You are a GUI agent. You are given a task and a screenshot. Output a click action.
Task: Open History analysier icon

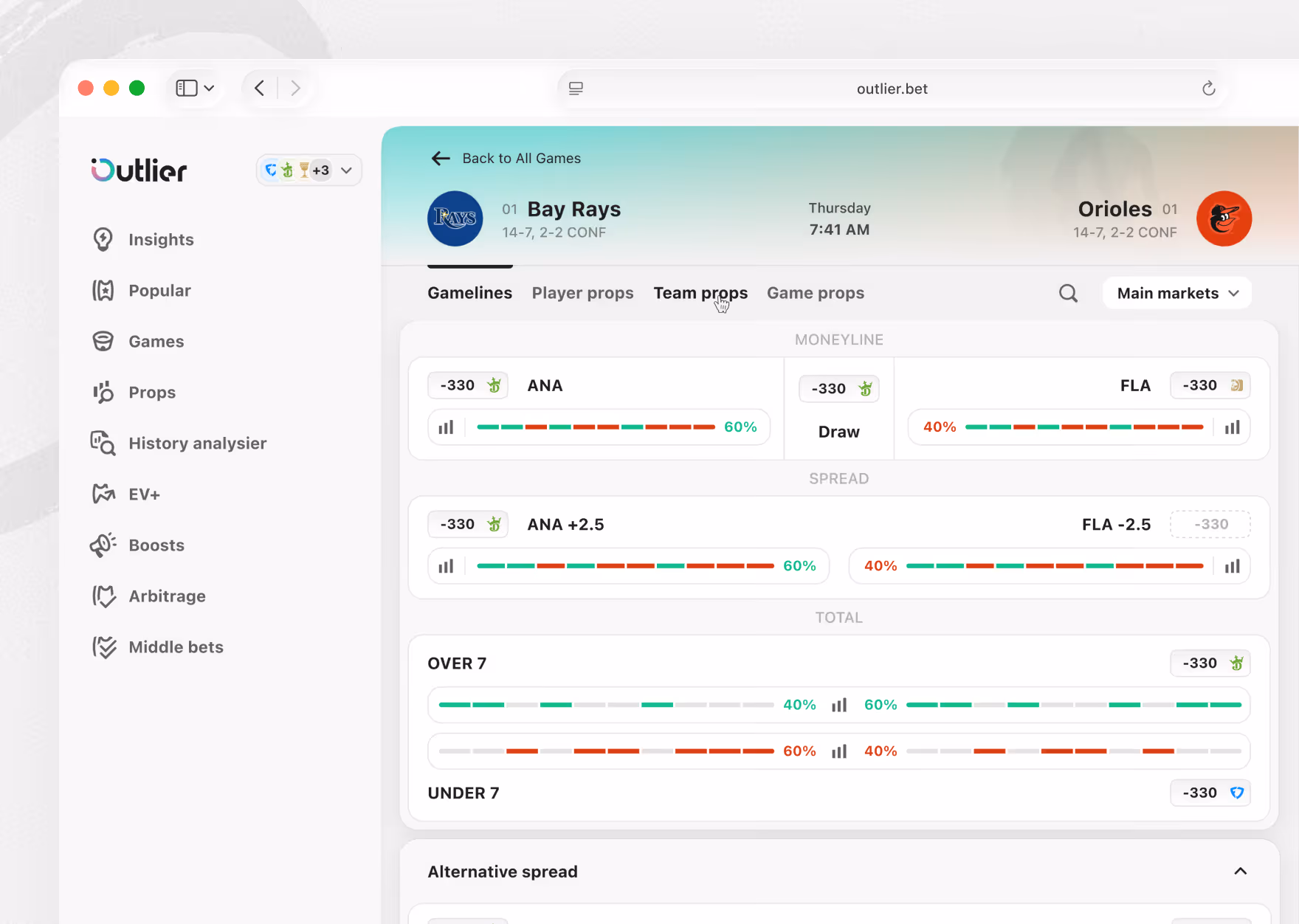pyautogui.click(x=103, y=444)
